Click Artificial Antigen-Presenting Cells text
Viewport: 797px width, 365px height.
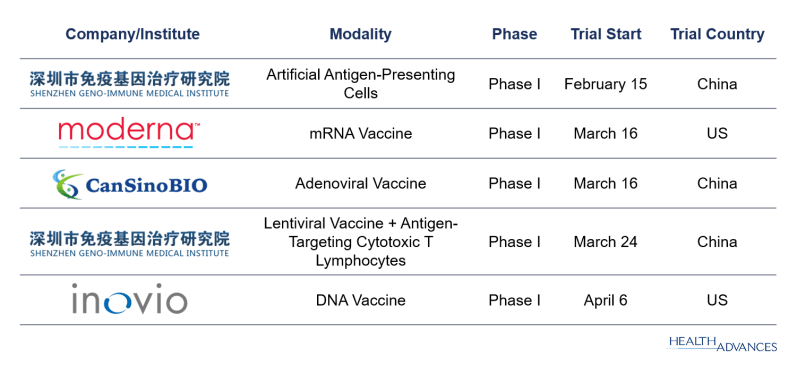tap(360, 84)
